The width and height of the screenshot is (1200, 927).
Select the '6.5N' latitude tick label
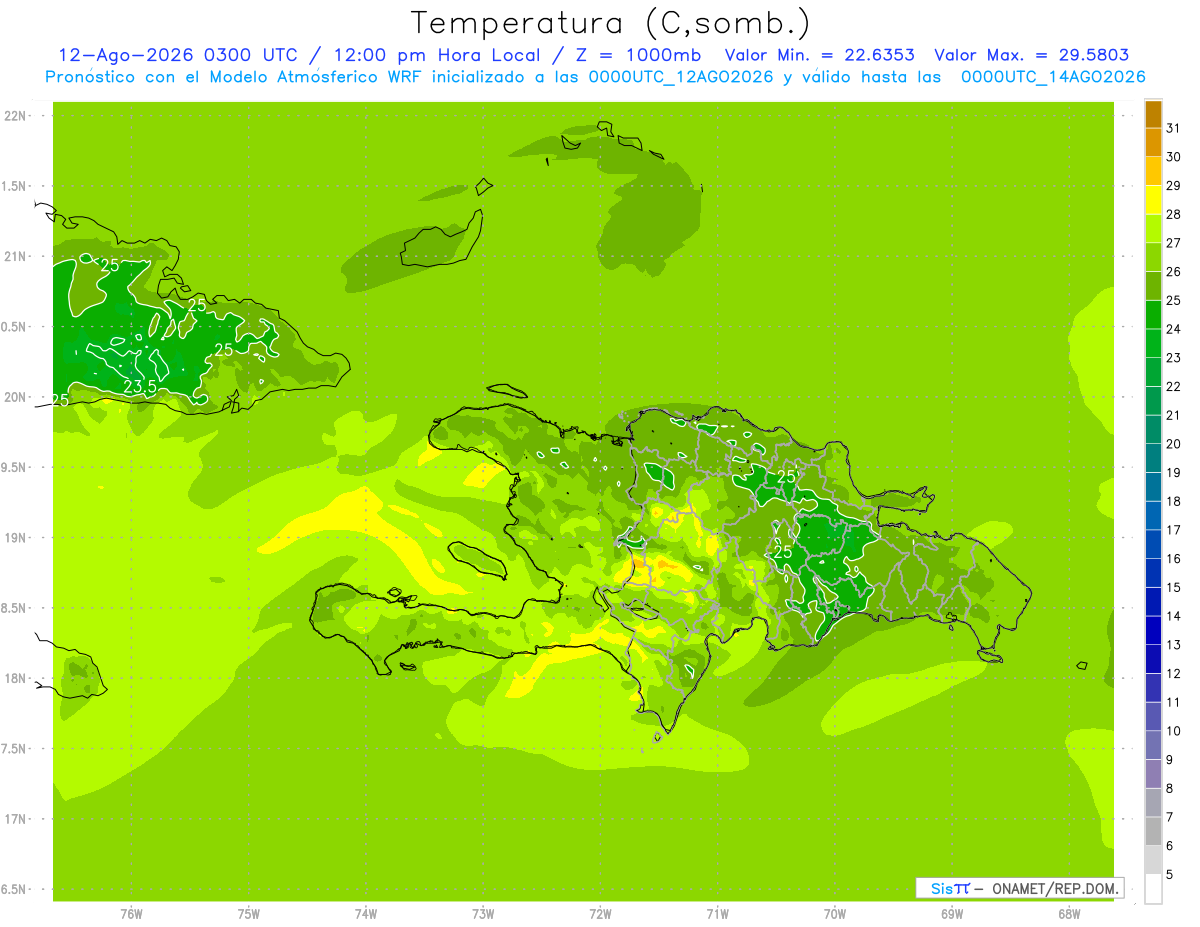pyautogui.click(x=14, y=889)
